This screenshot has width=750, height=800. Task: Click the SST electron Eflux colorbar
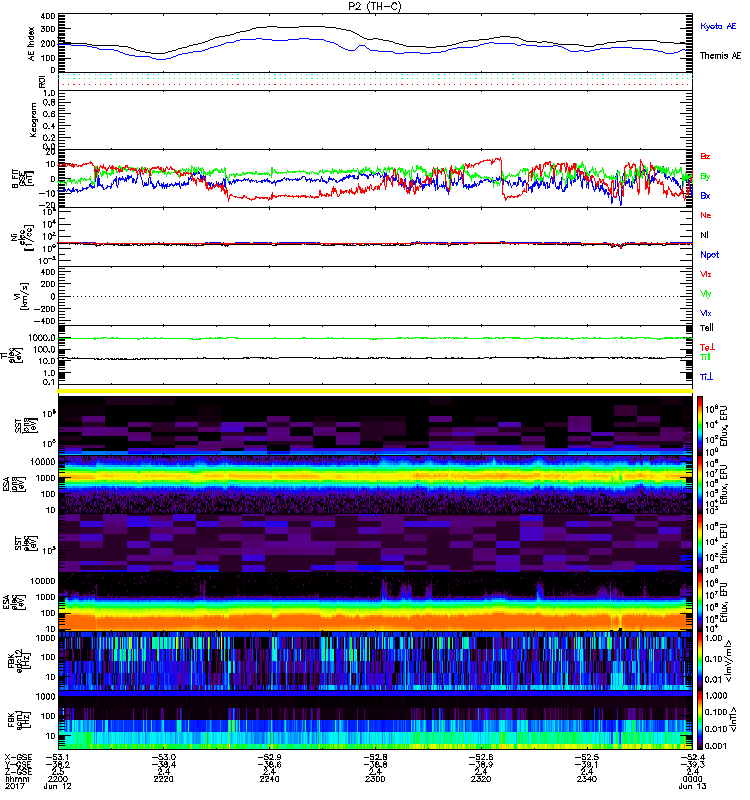point(700,542)
